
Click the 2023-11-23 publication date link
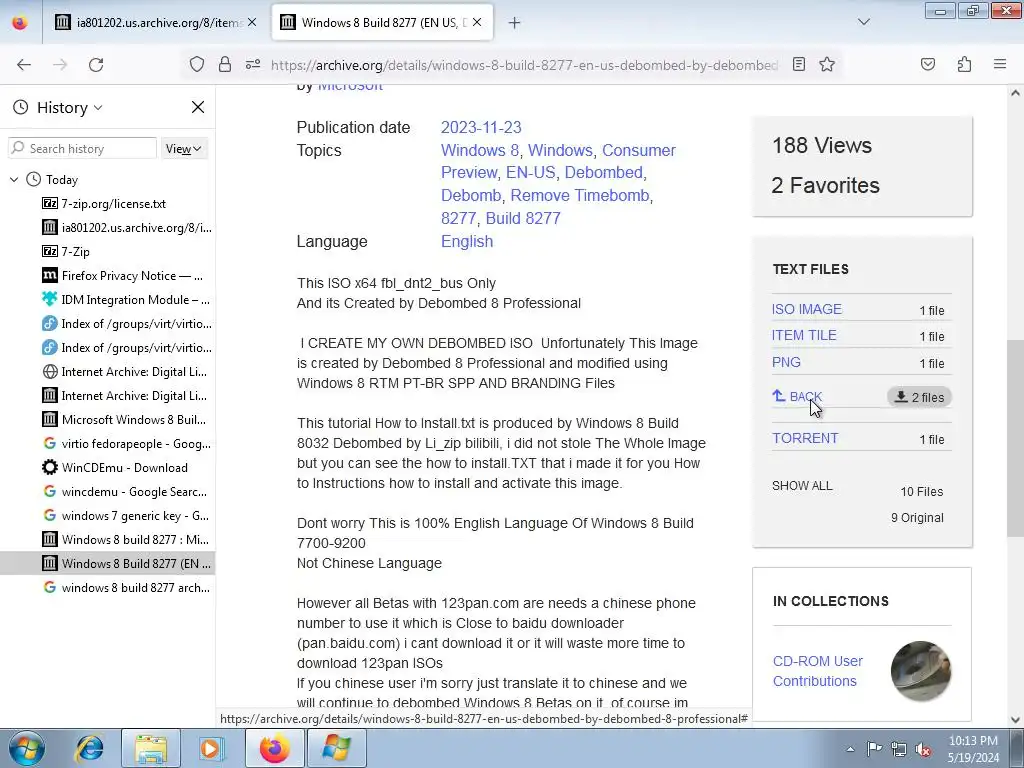[x=481, y=127]
